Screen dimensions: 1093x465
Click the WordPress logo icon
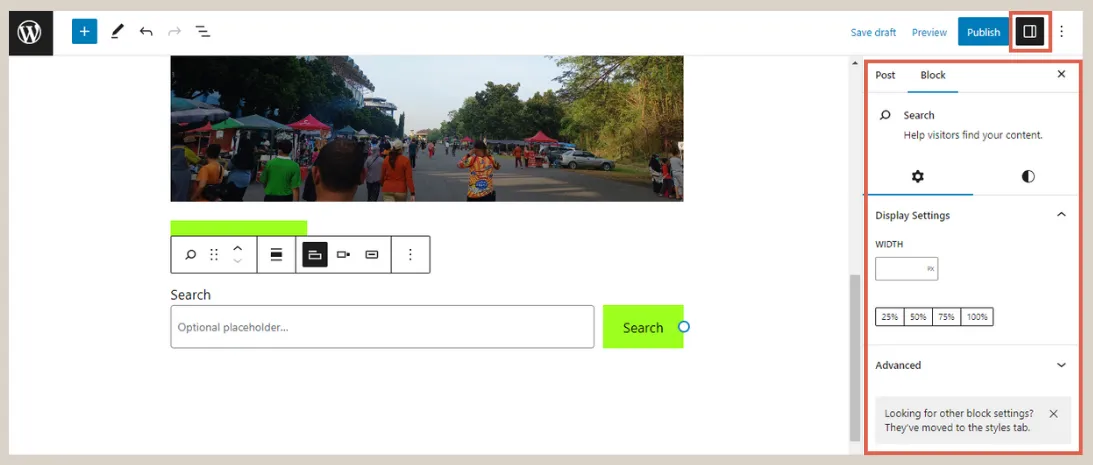click(x=30, y=32)
